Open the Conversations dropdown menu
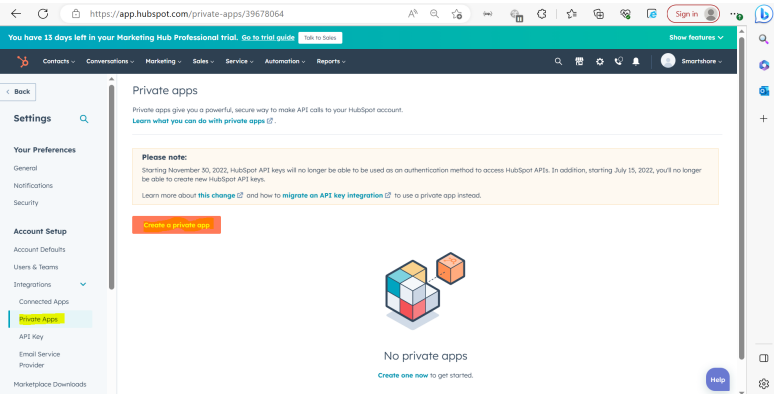The height and width of the screenshot is (394, 774). 110,61
